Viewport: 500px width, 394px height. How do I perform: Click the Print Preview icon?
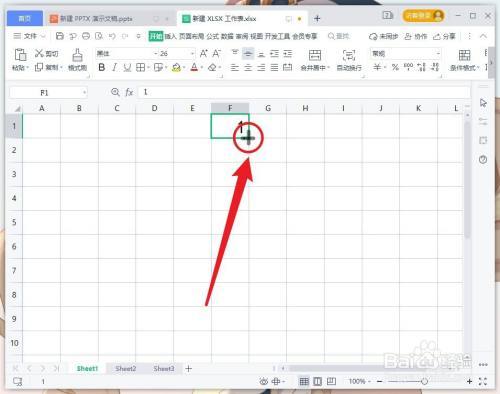(x=99, y=36)
